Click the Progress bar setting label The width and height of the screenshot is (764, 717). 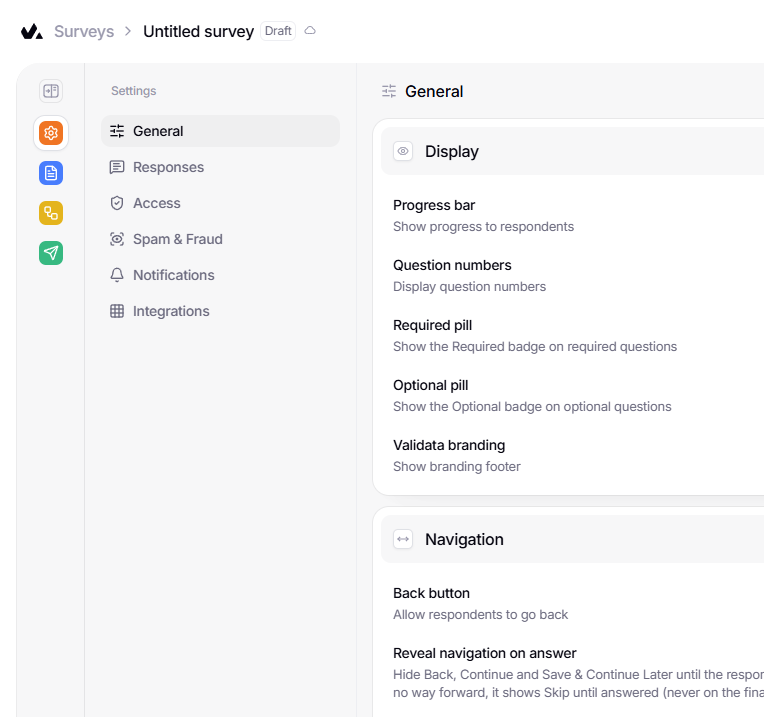(x=434, y=206)
